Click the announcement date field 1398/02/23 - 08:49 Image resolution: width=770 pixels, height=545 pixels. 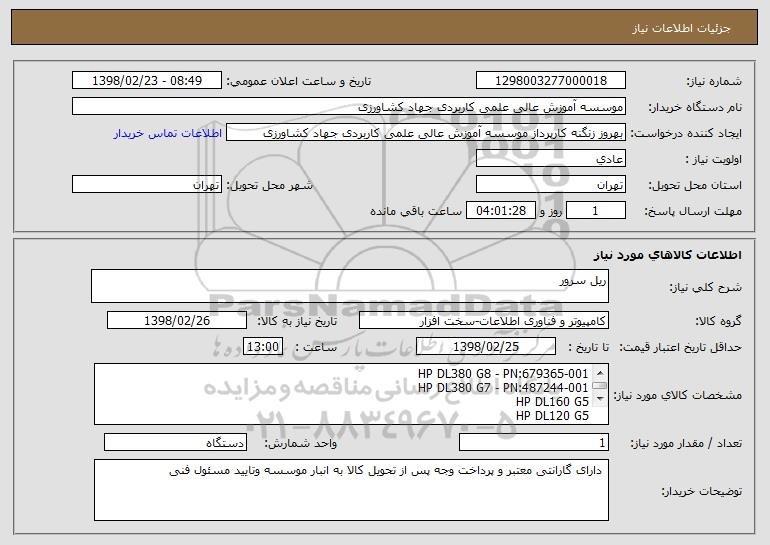pyautogui.click(x=147, y=81)
